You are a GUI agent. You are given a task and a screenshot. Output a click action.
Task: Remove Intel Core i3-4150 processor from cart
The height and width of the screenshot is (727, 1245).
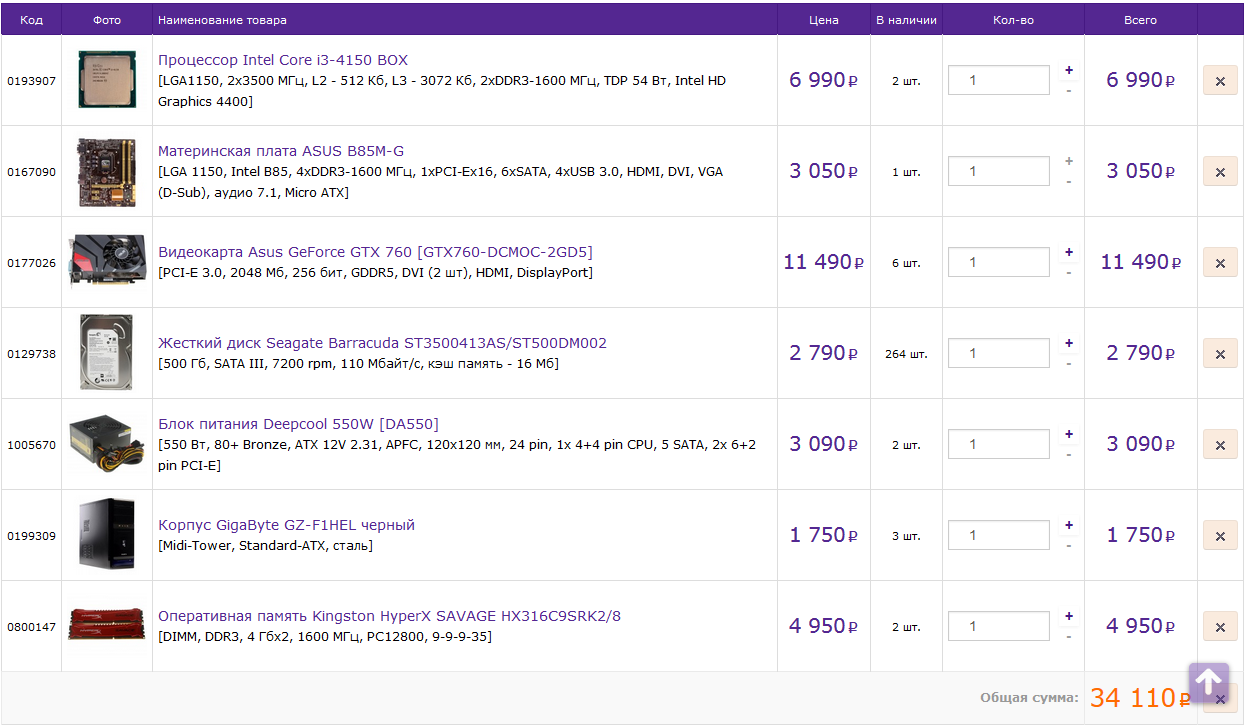click(1220, 81)
